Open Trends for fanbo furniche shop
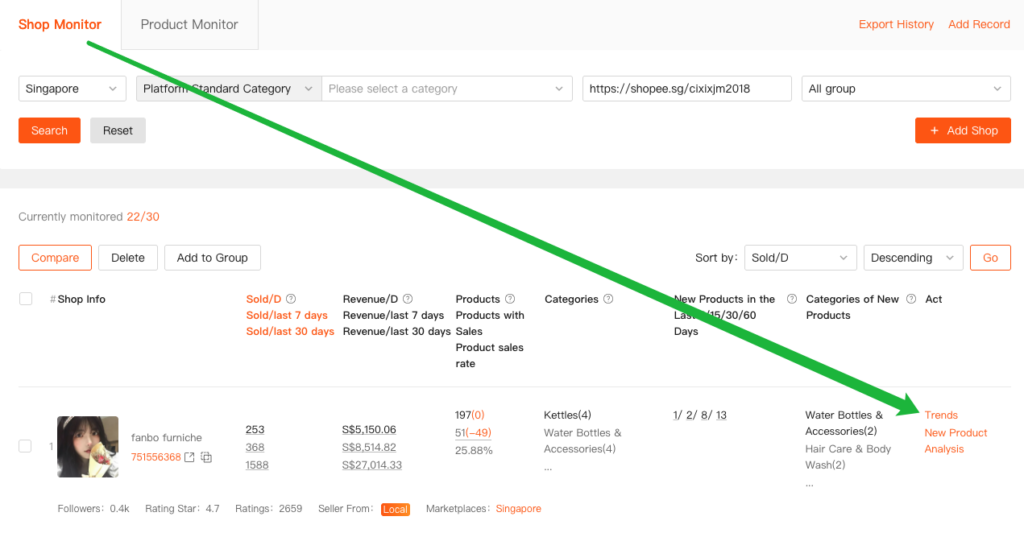 pyautogui.click(x=941, y=415)
